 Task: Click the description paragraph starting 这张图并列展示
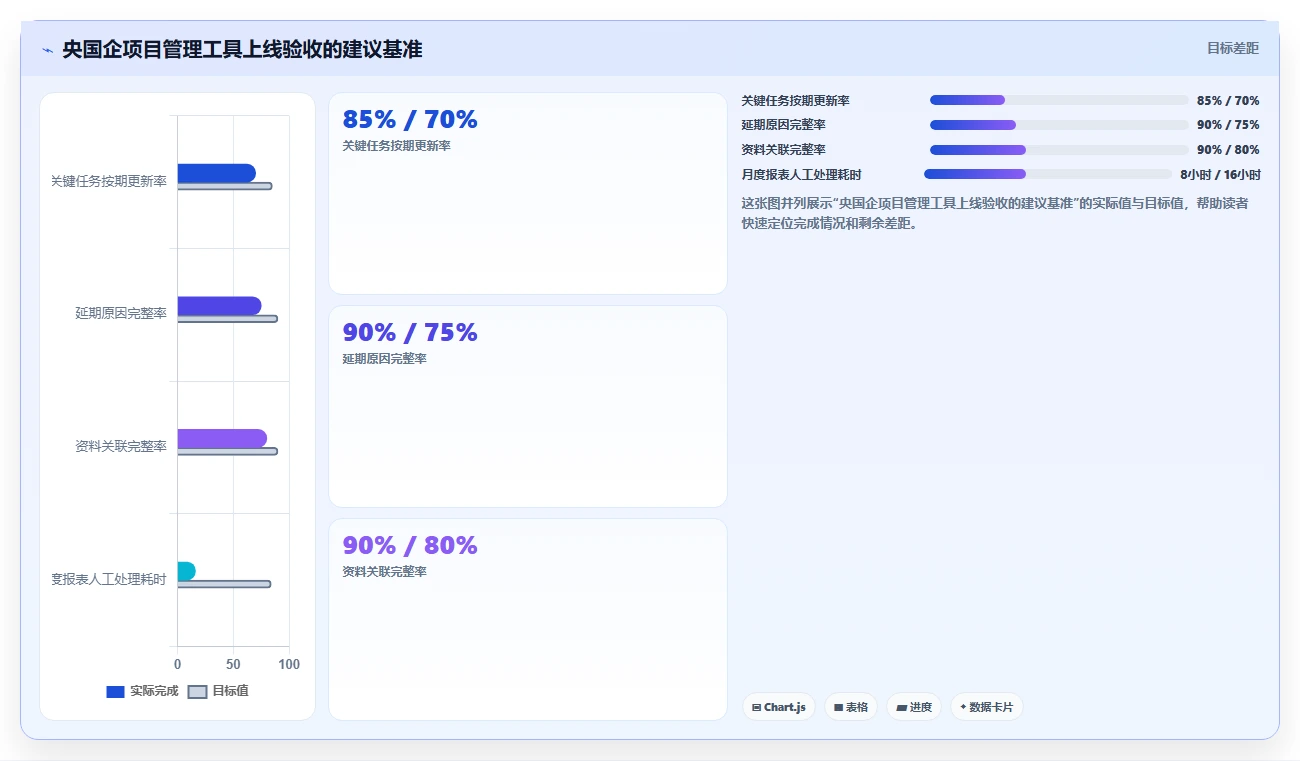(995, 213)
